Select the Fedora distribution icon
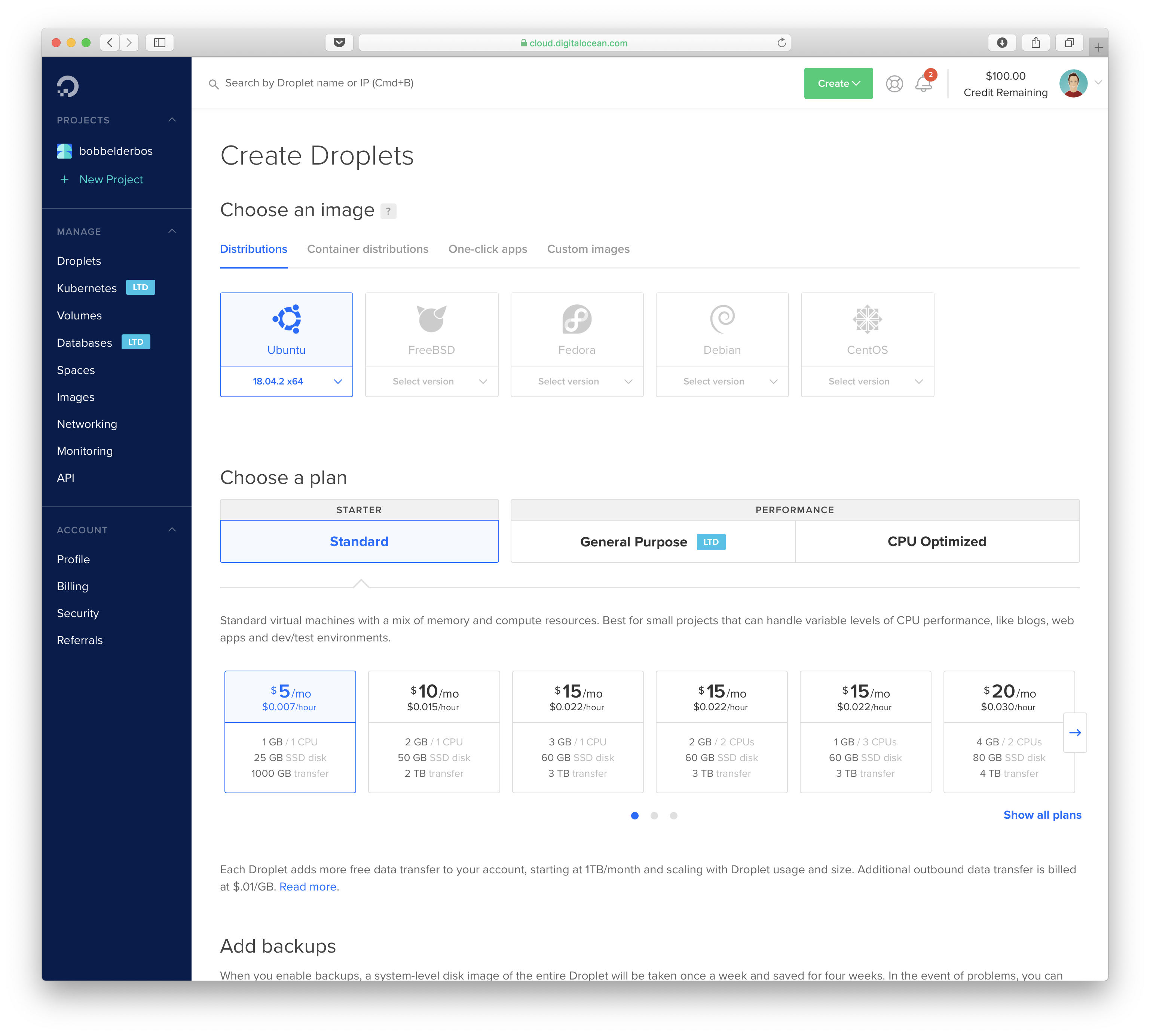 577,319
